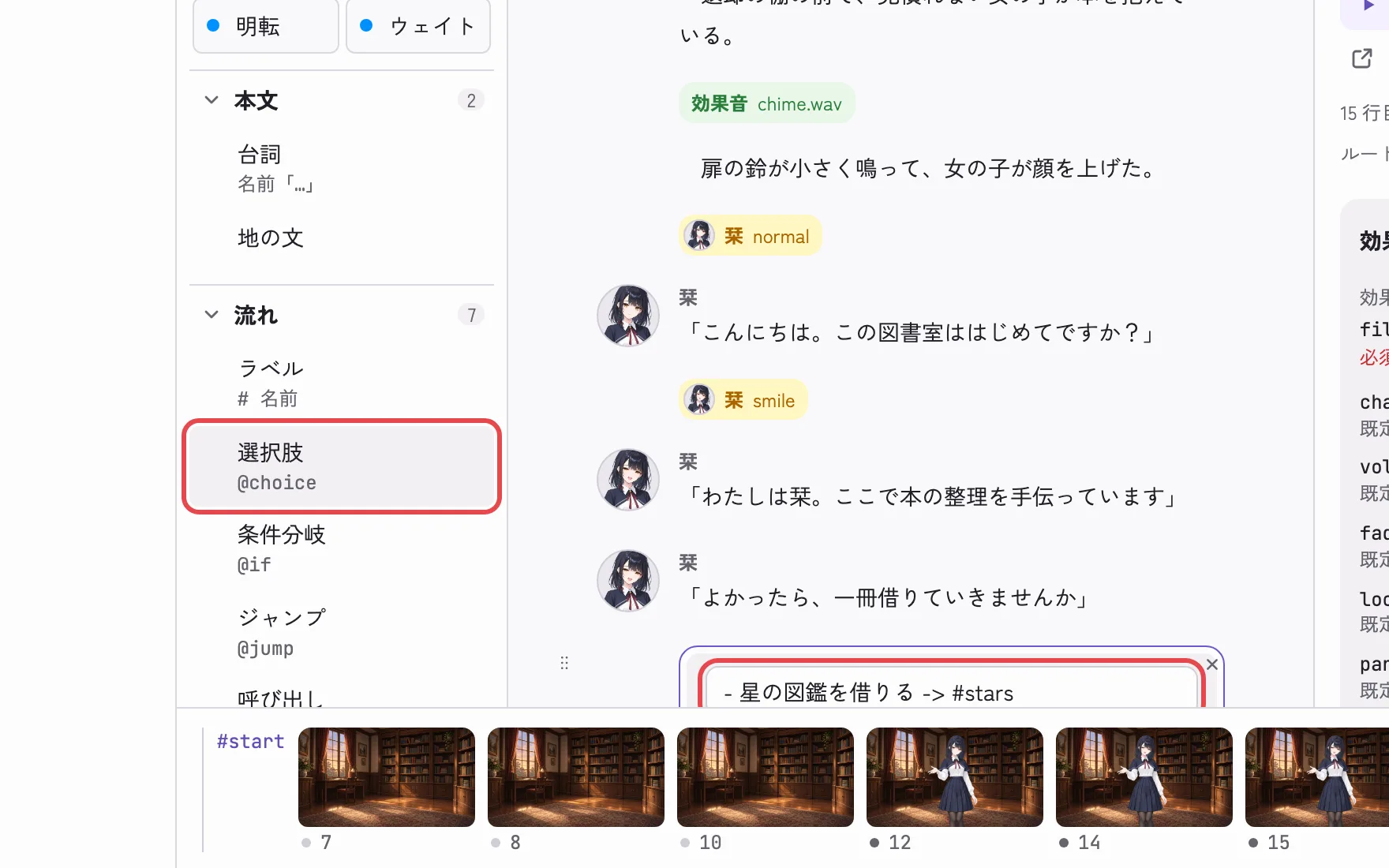1389x868 pixels.
Task: Collapse the 本文 section chevron
Action: coord(212,100)
